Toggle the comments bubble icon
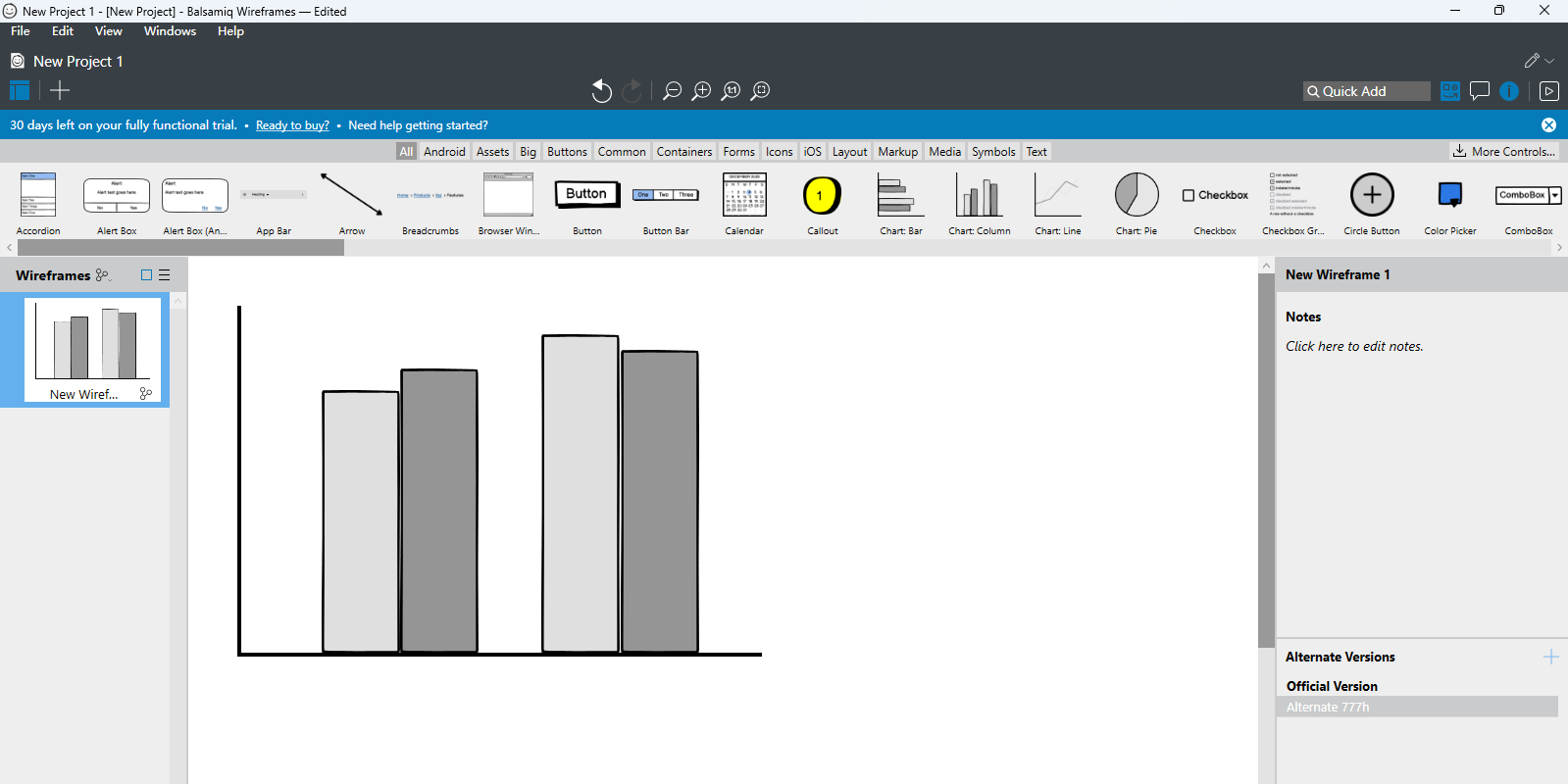 (x=1480, y=91)
